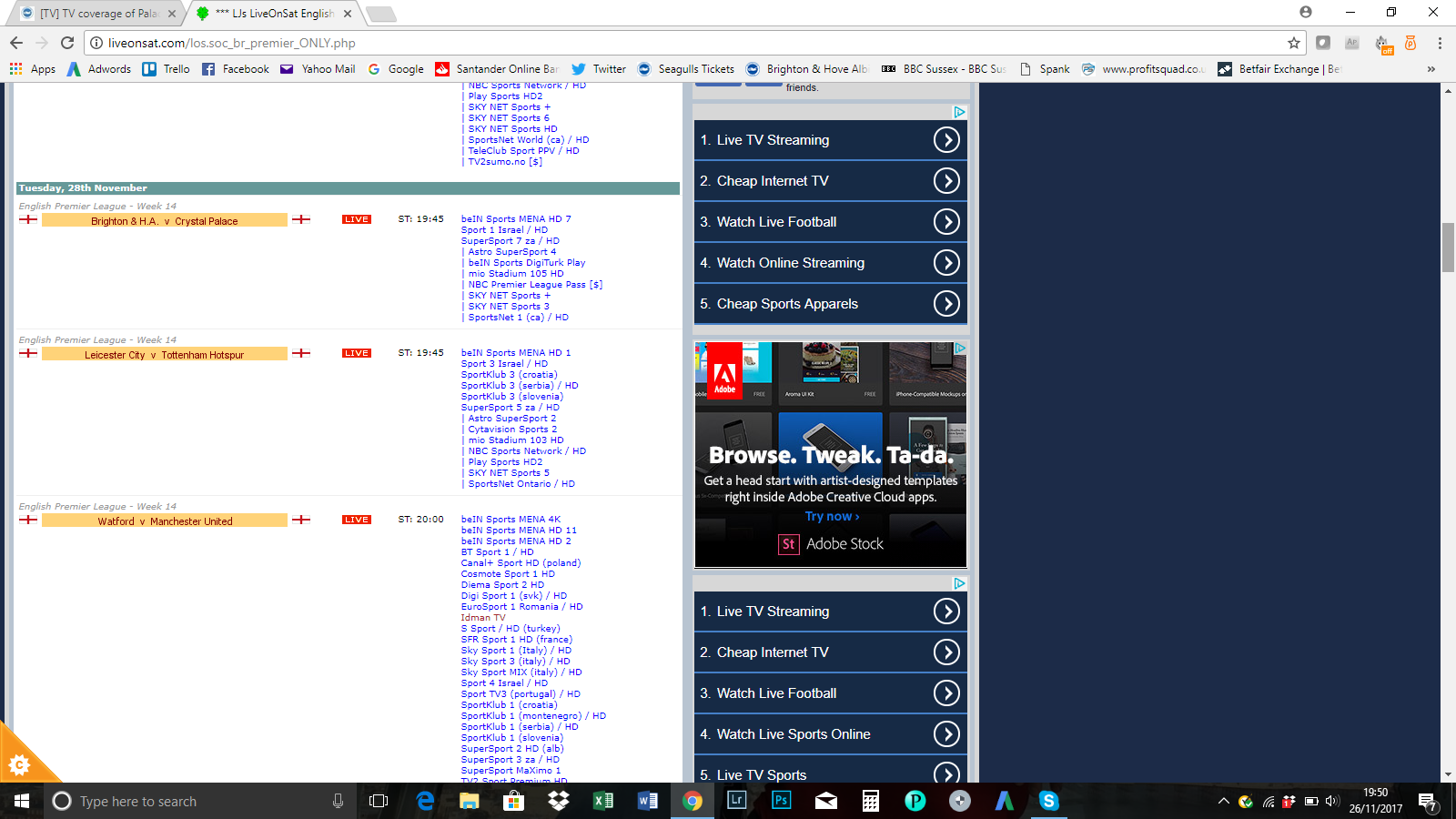Open BT Sport 1 / HD channel link
Screen dimensions: 1456x819
click(x=497, y=552)
